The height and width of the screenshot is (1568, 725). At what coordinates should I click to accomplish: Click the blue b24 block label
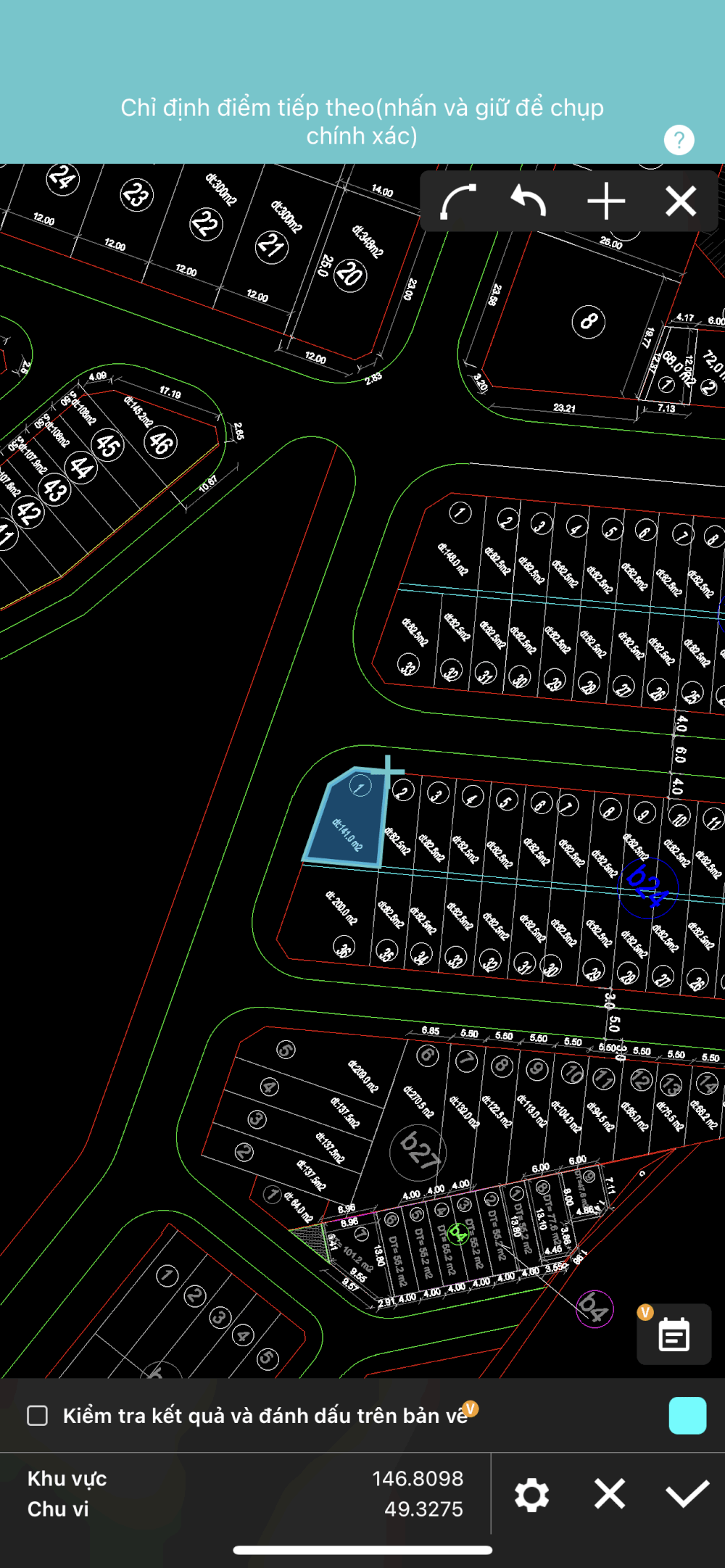pos(647,886)
